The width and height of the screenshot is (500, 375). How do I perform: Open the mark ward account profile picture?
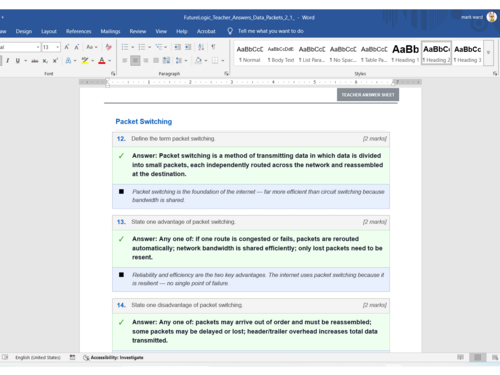click(x=492, y=17)
